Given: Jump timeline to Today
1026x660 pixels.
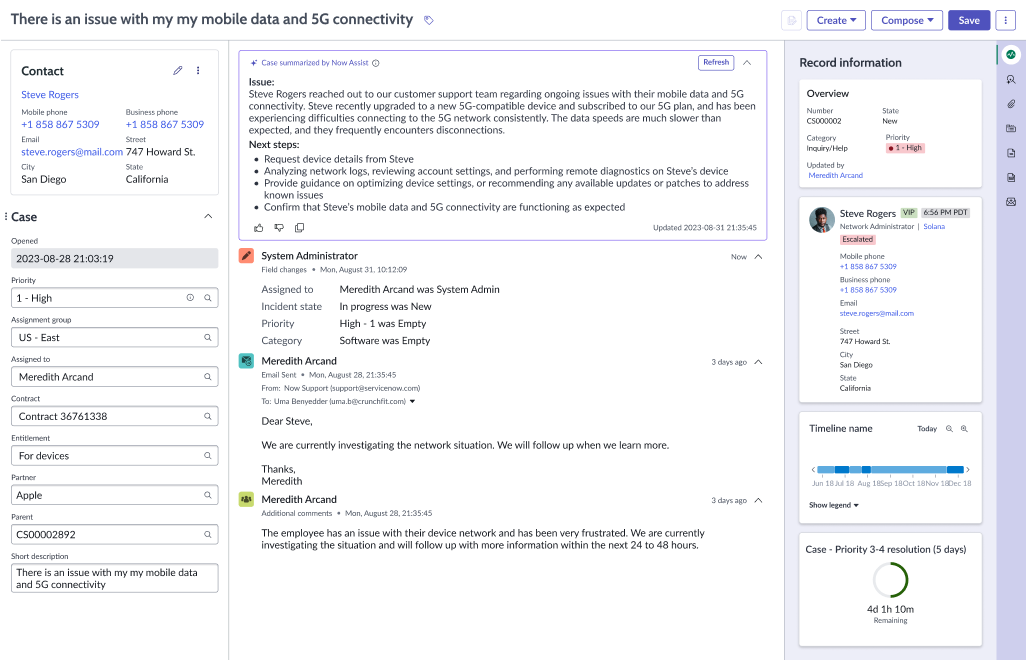Looking at the screenshot, I should (927, 429).
